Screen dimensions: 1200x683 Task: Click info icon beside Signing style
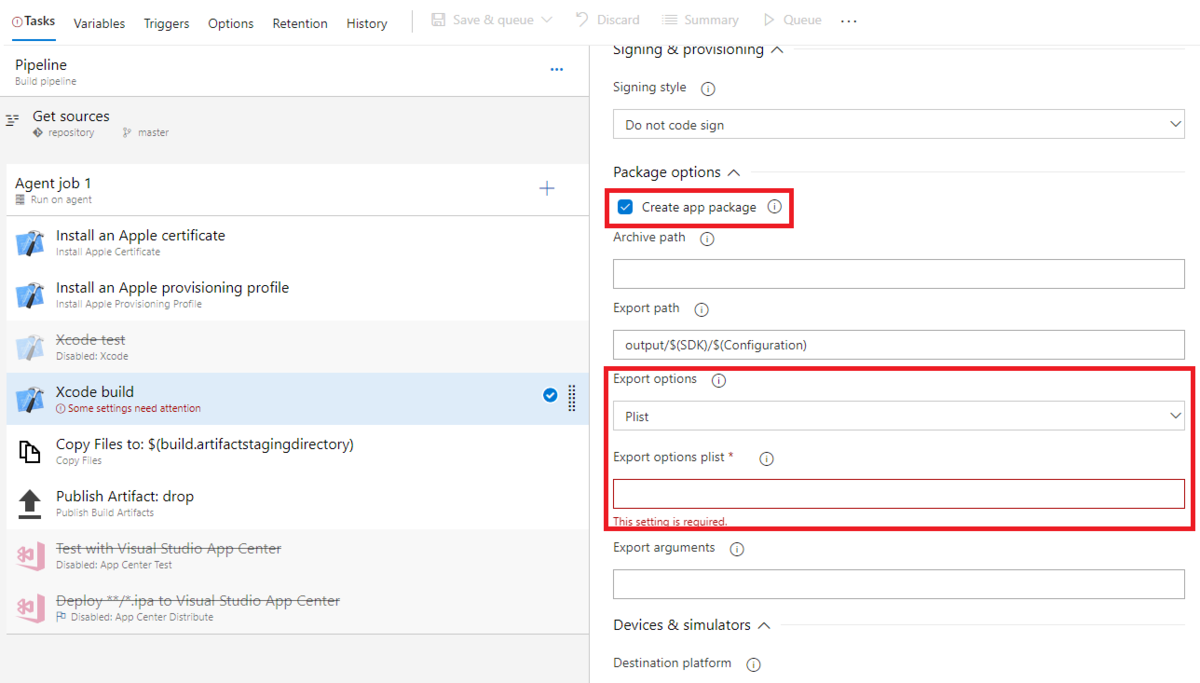708,88
